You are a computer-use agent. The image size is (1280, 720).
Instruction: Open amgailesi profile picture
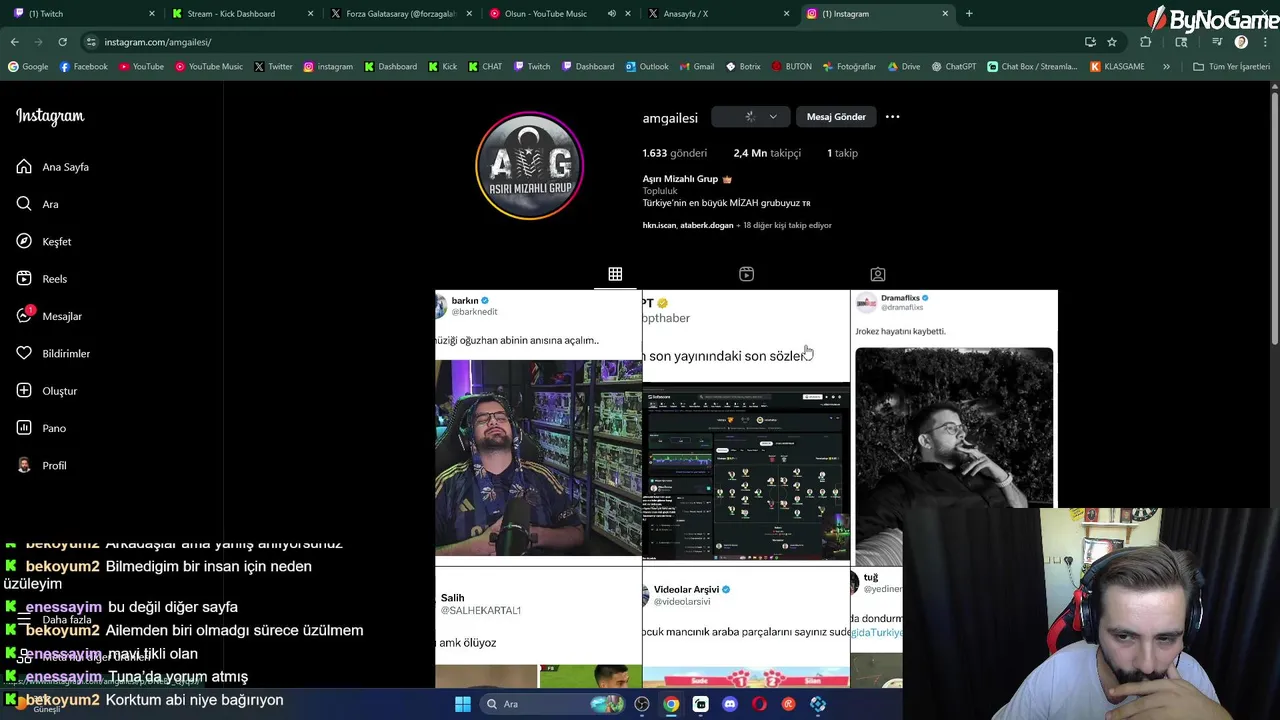529,166
